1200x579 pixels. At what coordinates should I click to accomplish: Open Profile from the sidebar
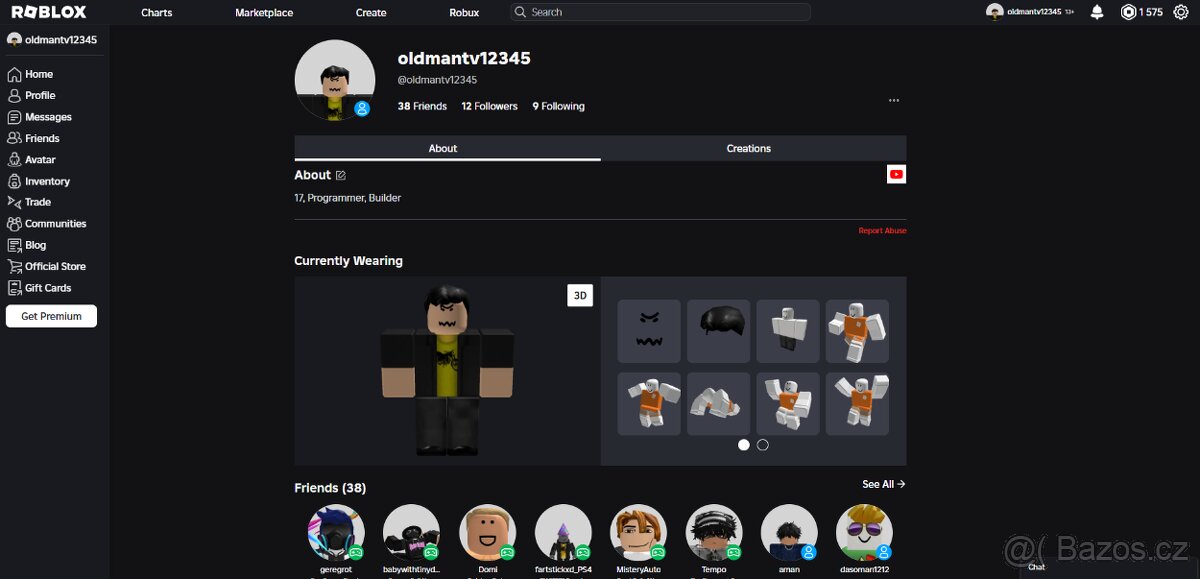(32, 95)
